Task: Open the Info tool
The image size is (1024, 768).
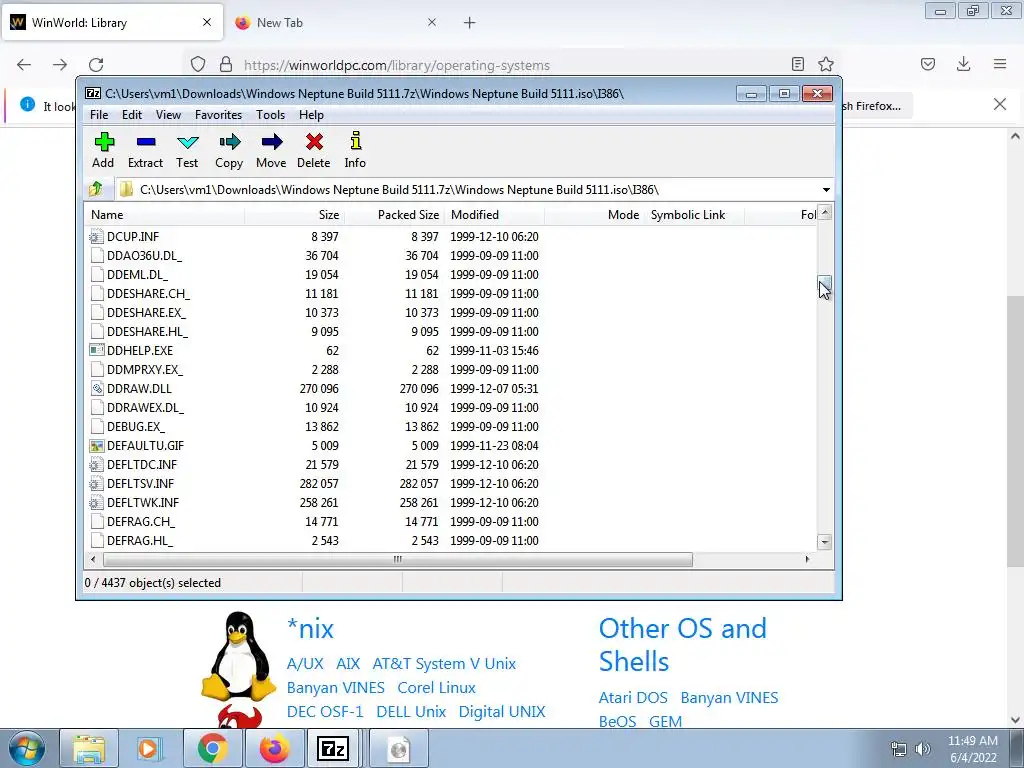Action: coord(355,150)
